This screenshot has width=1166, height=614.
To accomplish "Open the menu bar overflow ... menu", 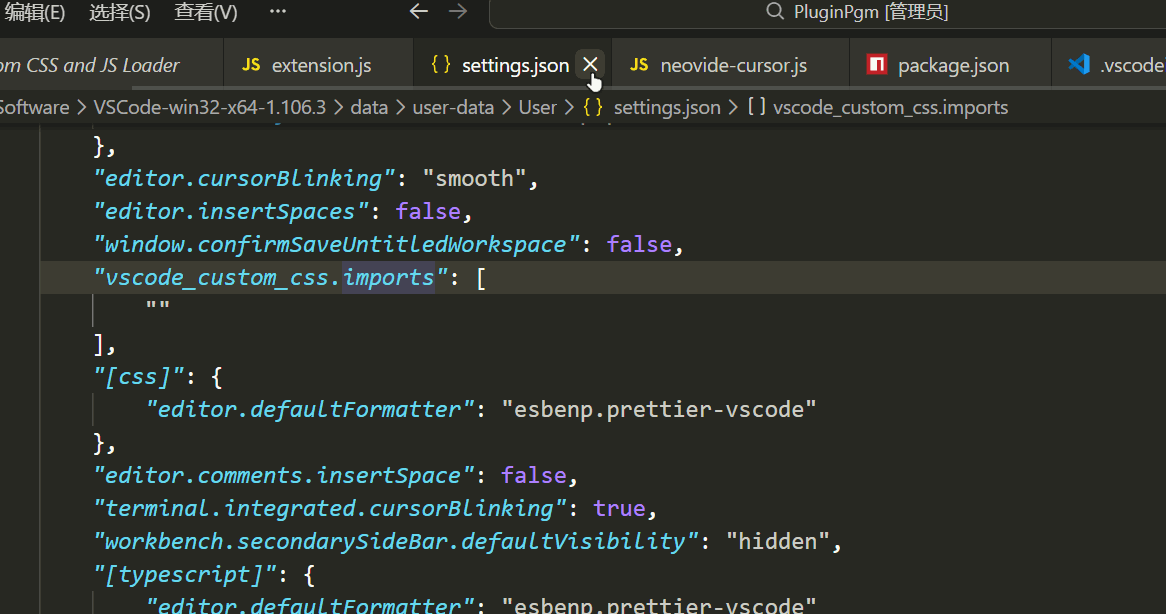I will tap(277, 13).
